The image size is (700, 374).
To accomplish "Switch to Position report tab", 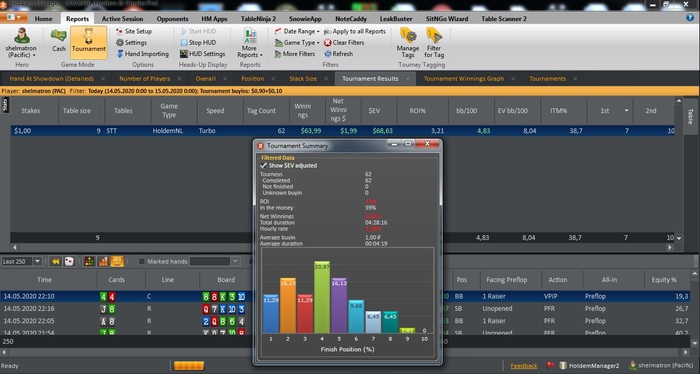I will (x=252, y=79).
